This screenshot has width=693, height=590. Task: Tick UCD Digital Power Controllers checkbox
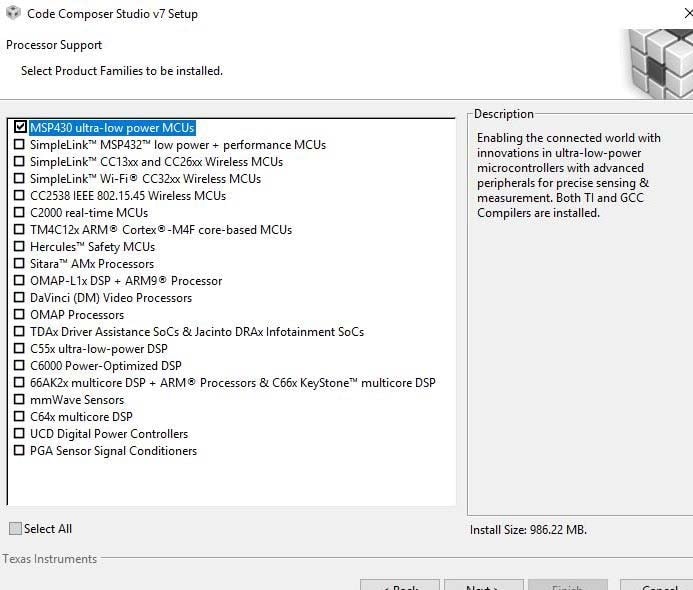click(x=19, y=434)
